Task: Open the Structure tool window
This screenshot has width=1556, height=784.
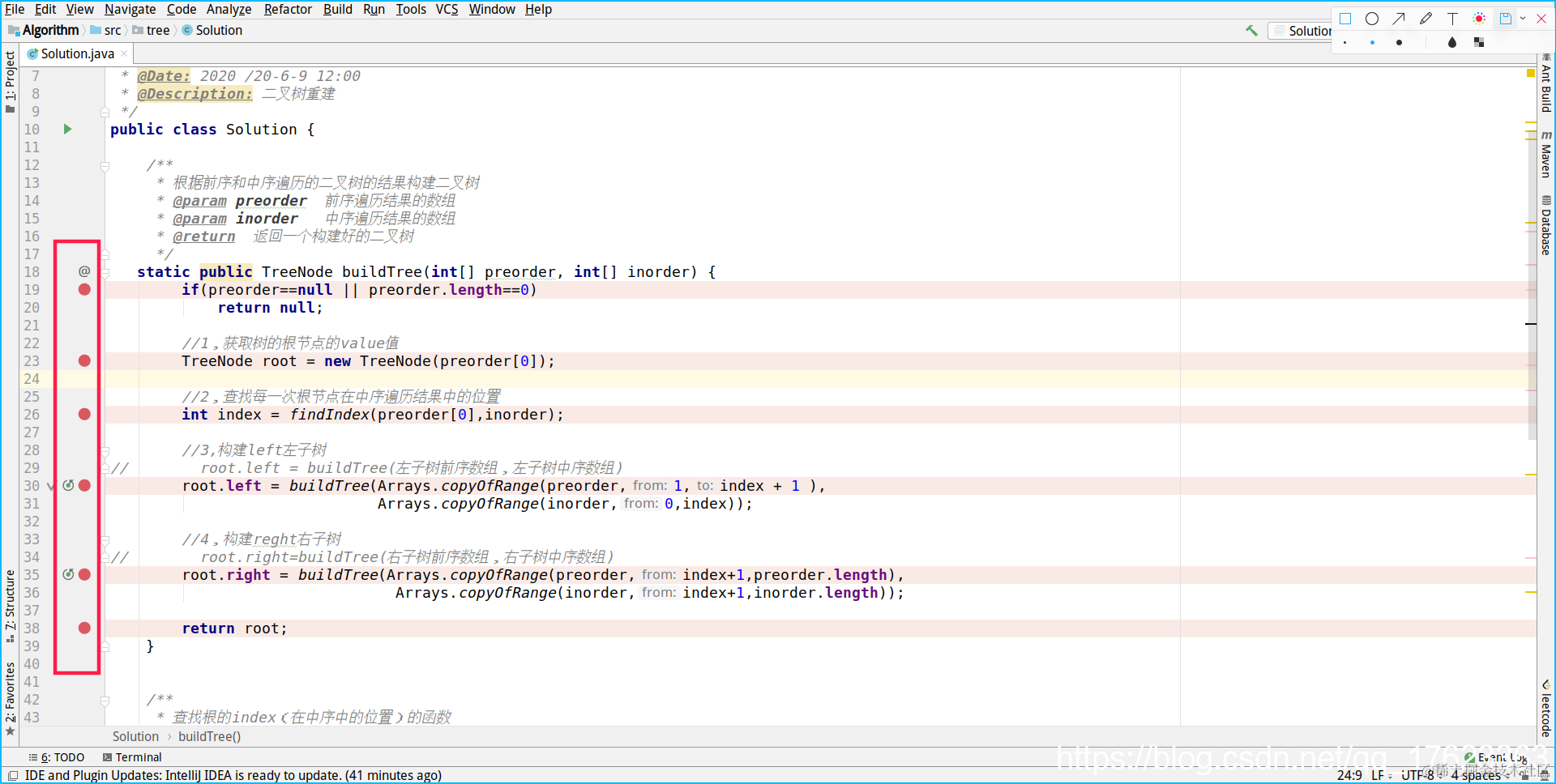Action: click(x=10, y=606)
